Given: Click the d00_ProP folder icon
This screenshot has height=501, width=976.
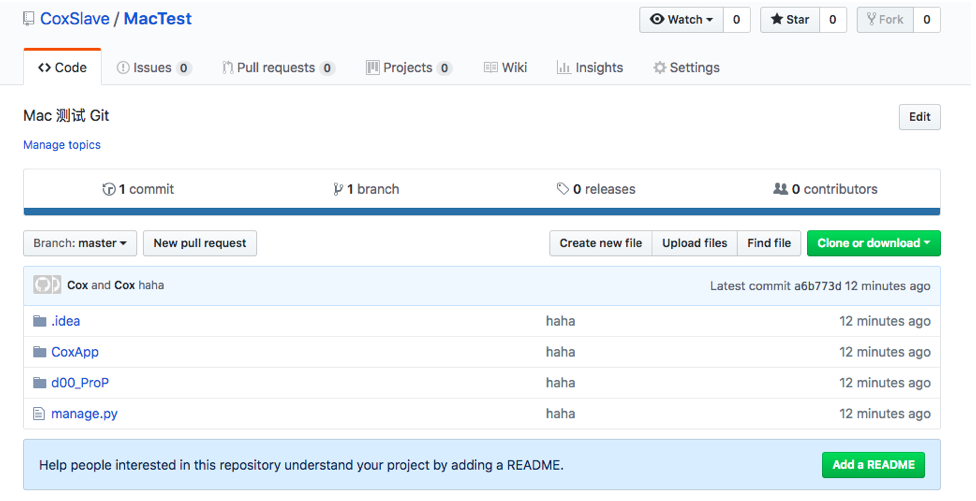Looking at the screenshot, I should coord(39,383).
